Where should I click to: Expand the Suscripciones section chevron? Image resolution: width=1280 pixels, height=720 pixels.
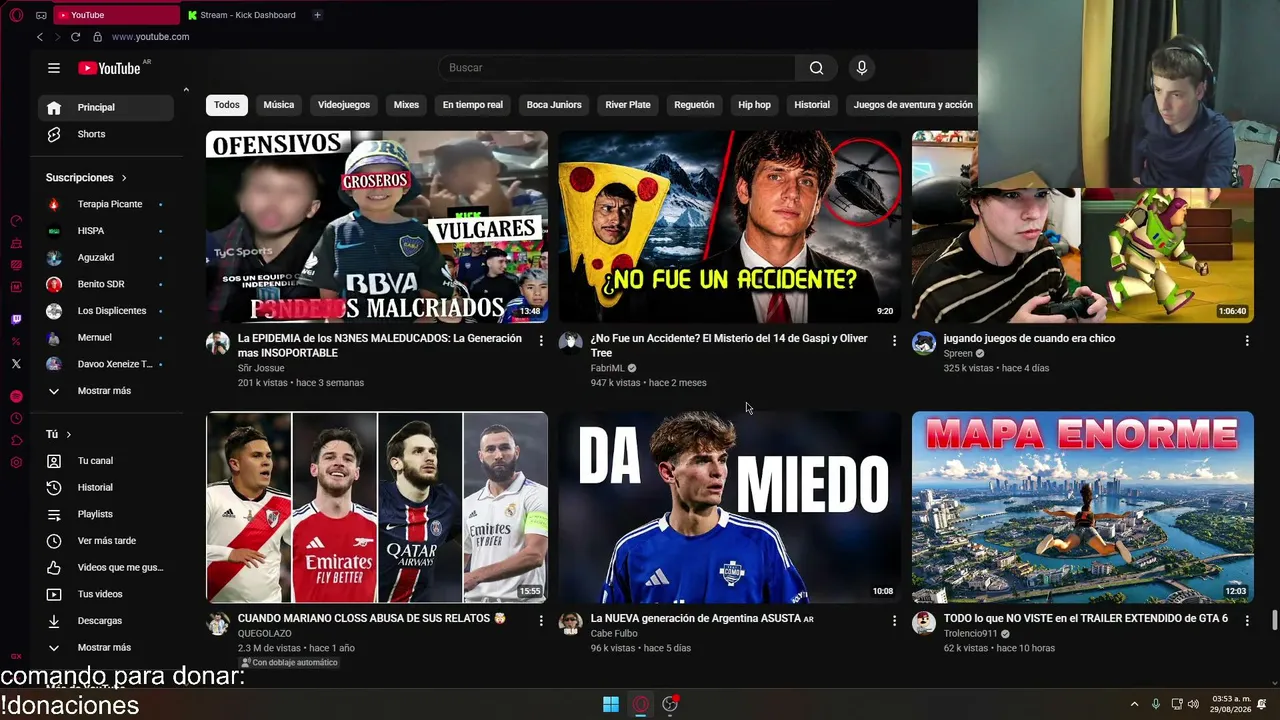(124, 178)
